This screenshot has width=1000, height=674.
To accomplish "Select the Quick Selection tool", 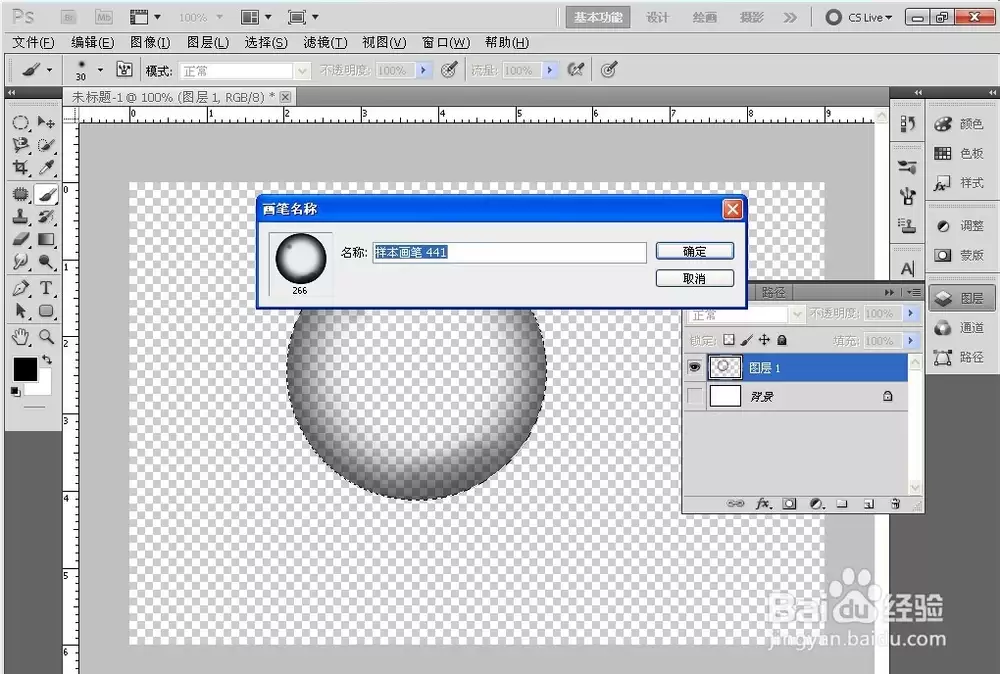I will coord(46,145).
